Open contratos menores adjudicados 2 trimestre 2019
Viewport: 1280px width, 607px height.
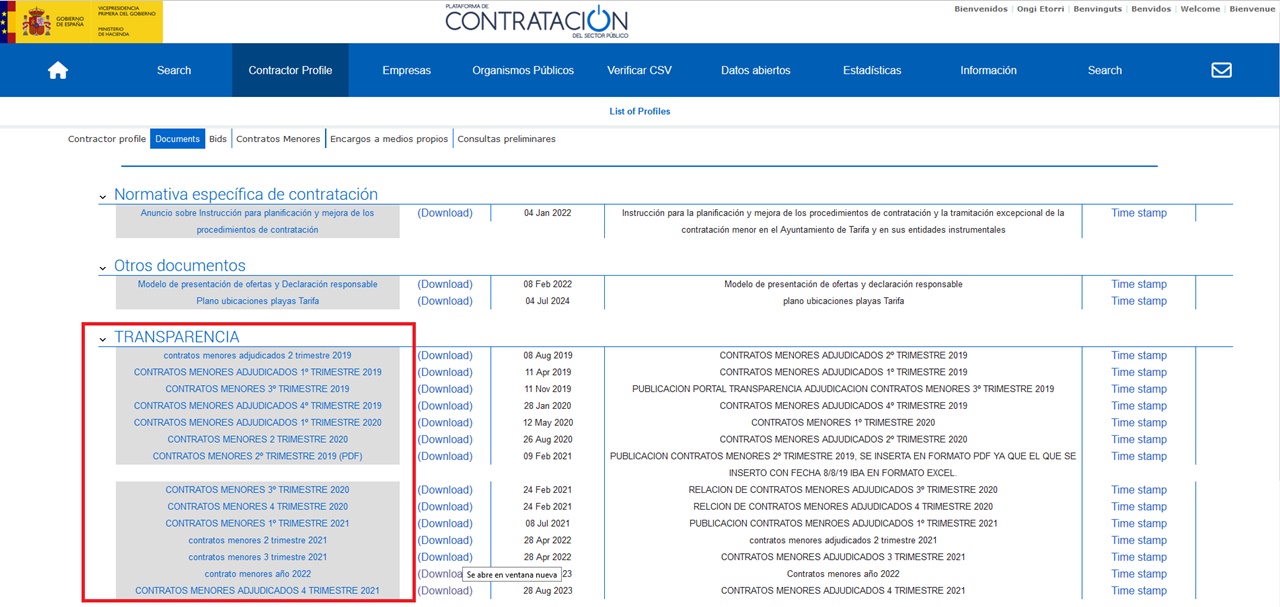(x=257, y=355)
